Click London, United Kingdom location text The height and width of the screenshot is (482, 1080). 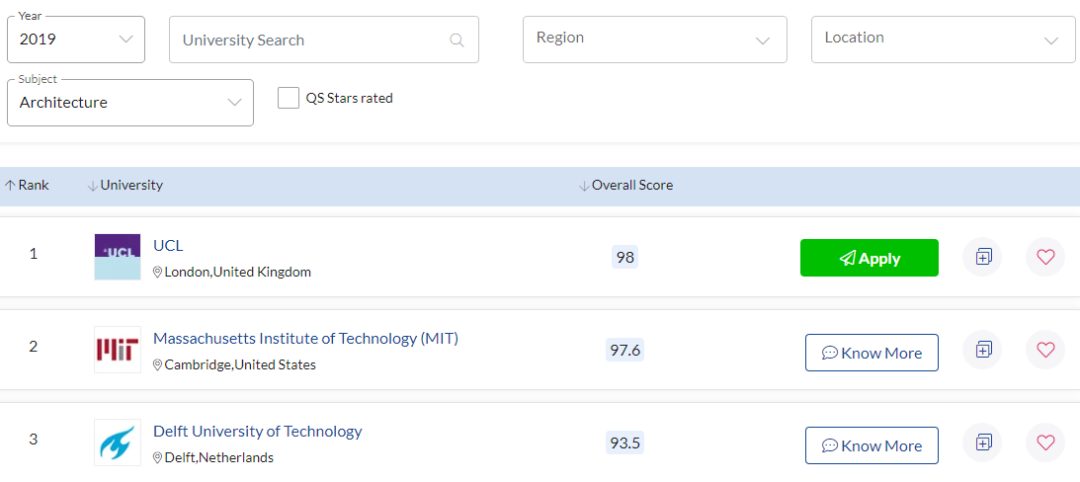(x=238, y=273)
